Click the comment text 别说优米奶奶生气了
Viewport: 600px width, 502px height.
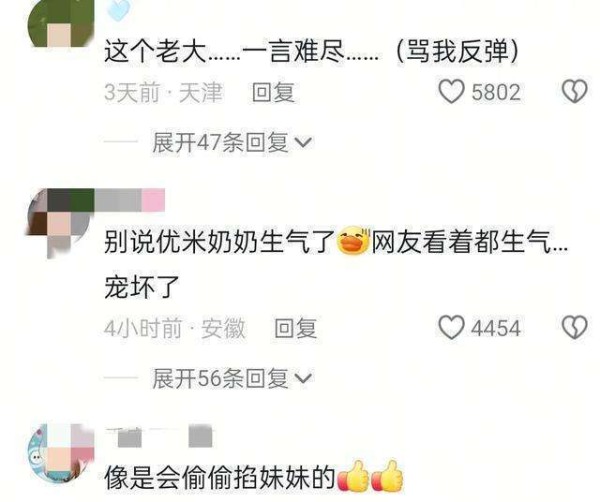(x=220, y=242)
